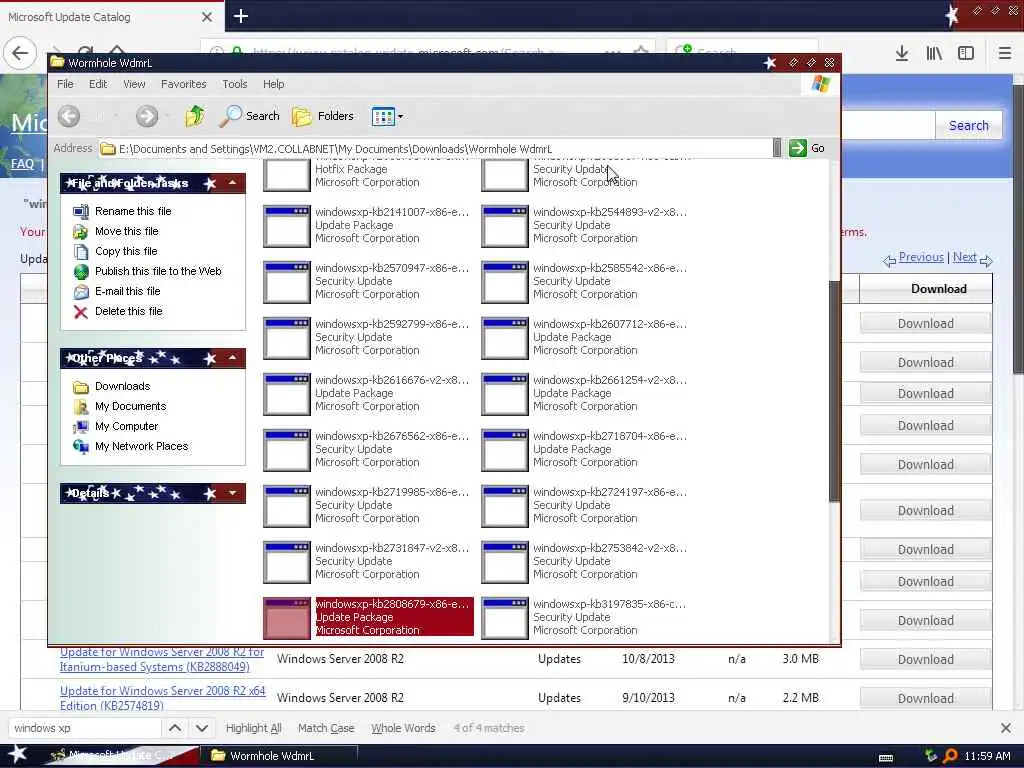Select windowsxp-kb2544893-v2 file icon
This screenshot has height=768, width=1024.
505,227
